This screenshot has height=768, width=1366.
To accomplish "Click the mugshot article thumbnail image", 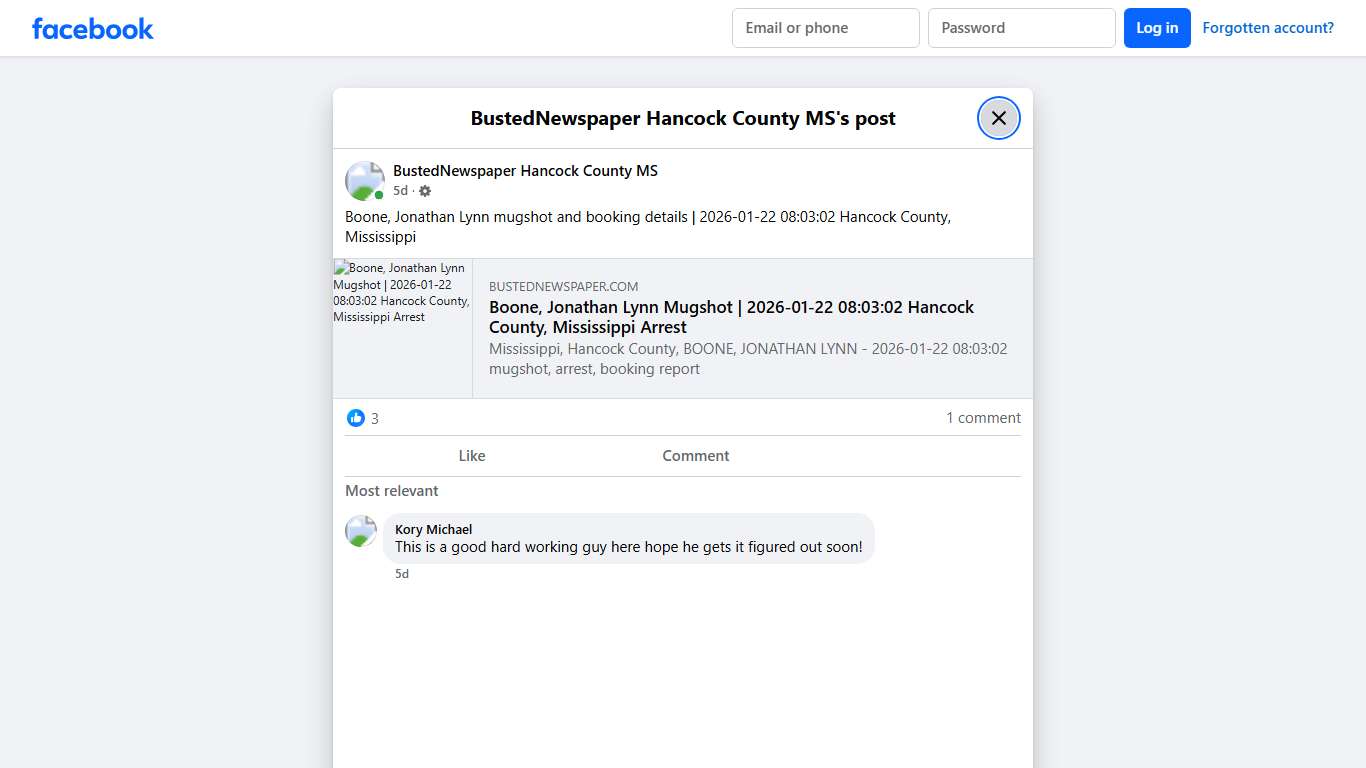I will coord(403,327).
